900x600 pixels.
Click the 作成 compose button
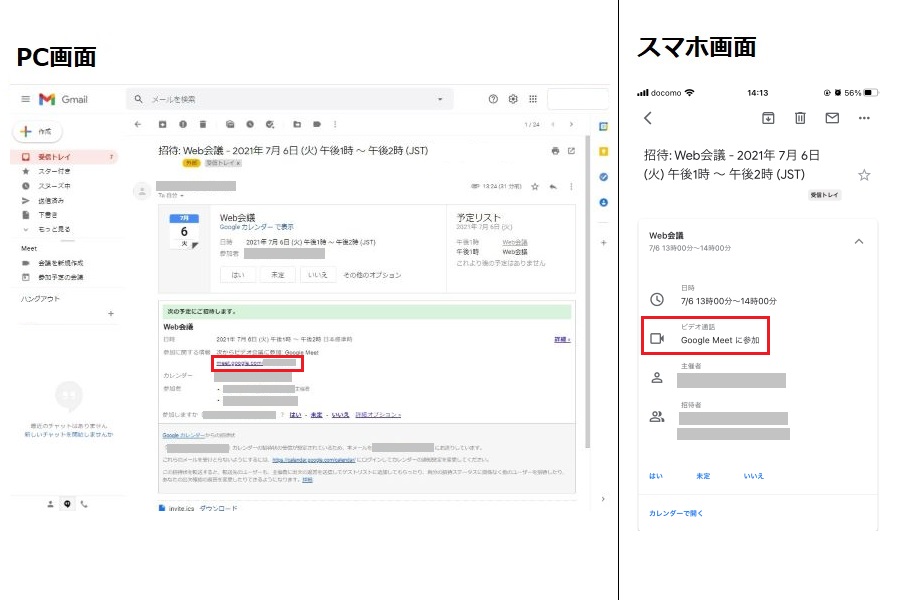coord(37,131)
